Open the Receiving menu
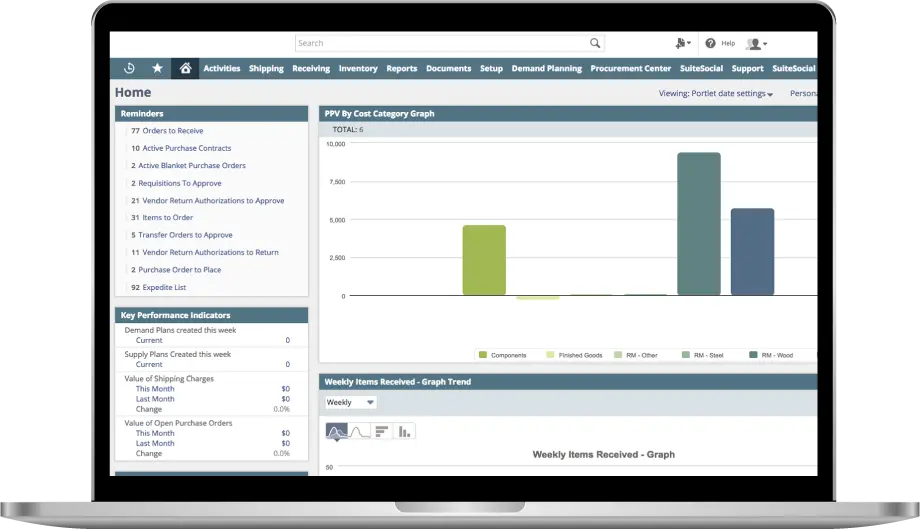 [311, 69]
